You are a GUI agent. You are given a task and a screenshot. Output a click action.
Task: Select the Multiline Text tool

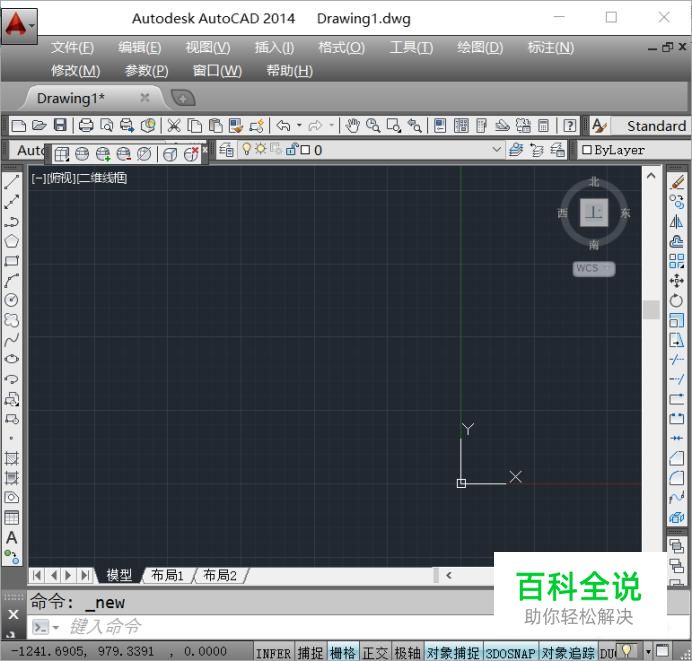(x=11, y=538)
